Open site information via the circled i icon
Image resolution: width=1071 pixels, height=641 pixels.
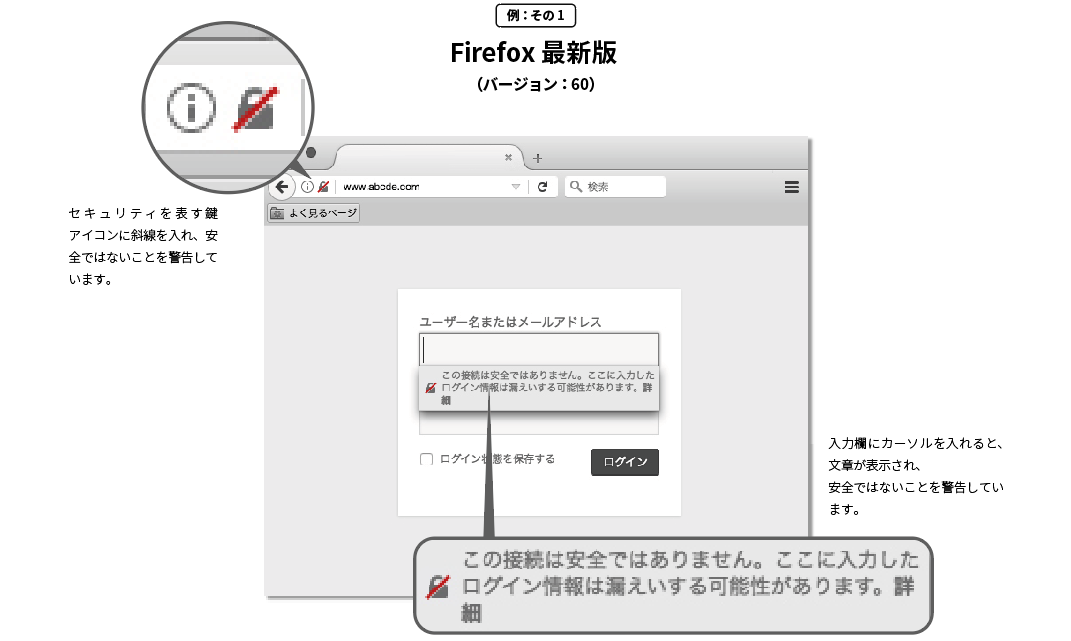tap(307, 187)
